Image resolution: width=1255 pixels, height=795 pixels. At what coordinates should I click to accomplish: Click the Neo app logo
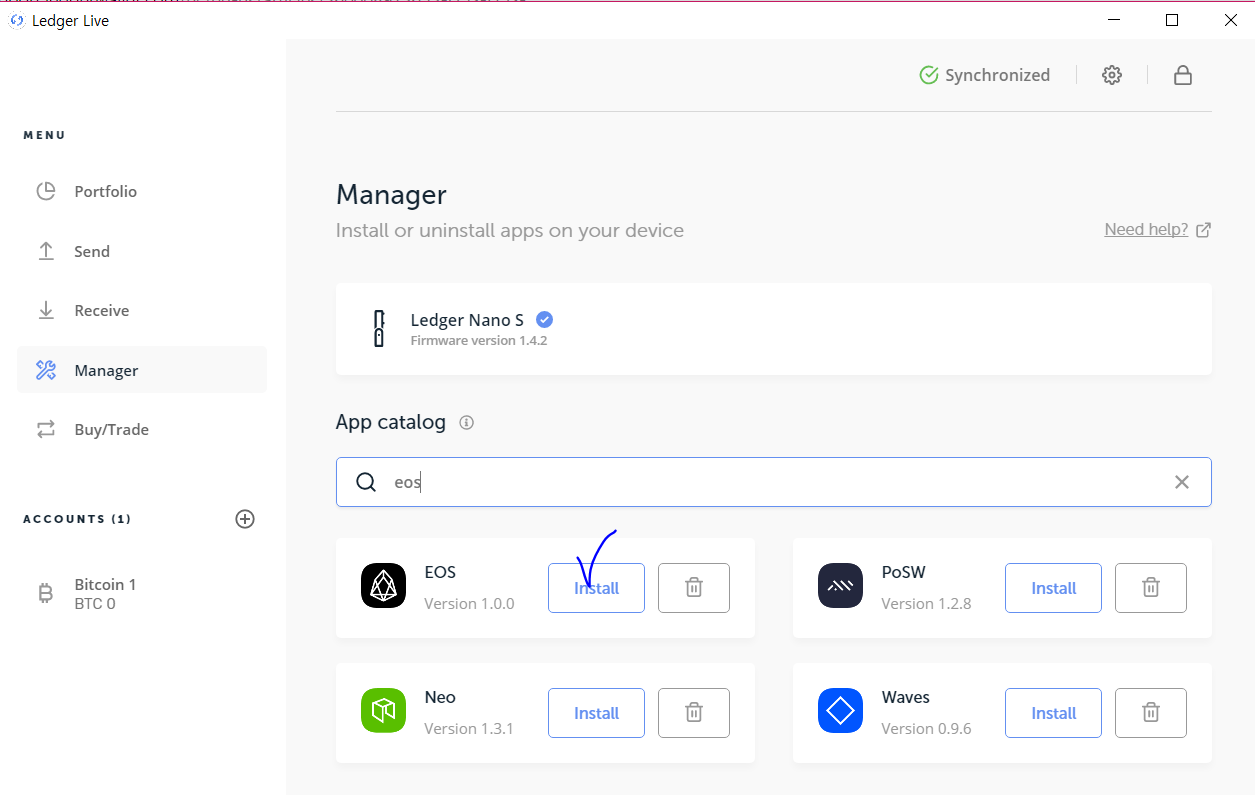tap(383, 711)
